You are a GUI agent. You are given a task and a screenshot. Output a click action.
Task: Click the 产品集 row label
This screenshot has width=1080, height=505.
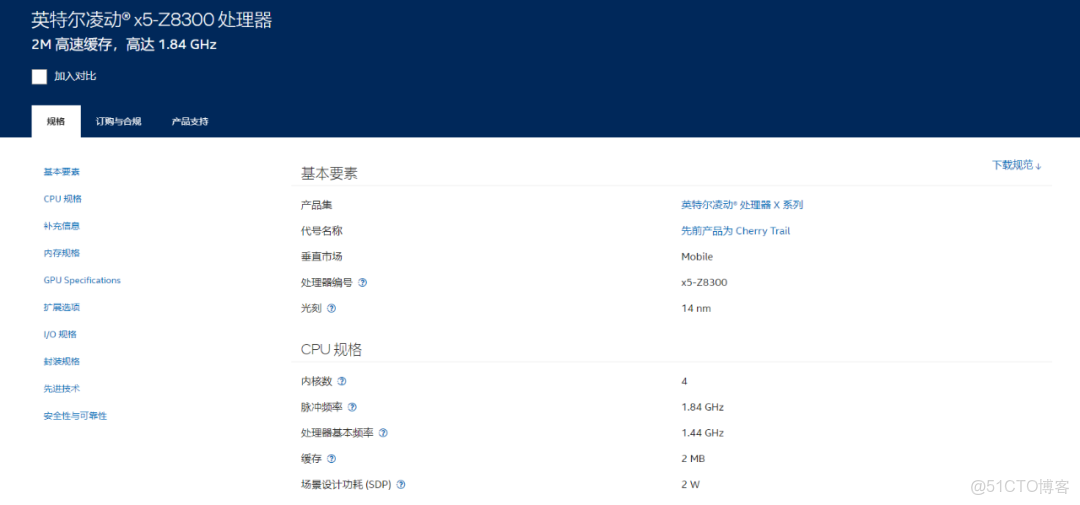point(317,205)
